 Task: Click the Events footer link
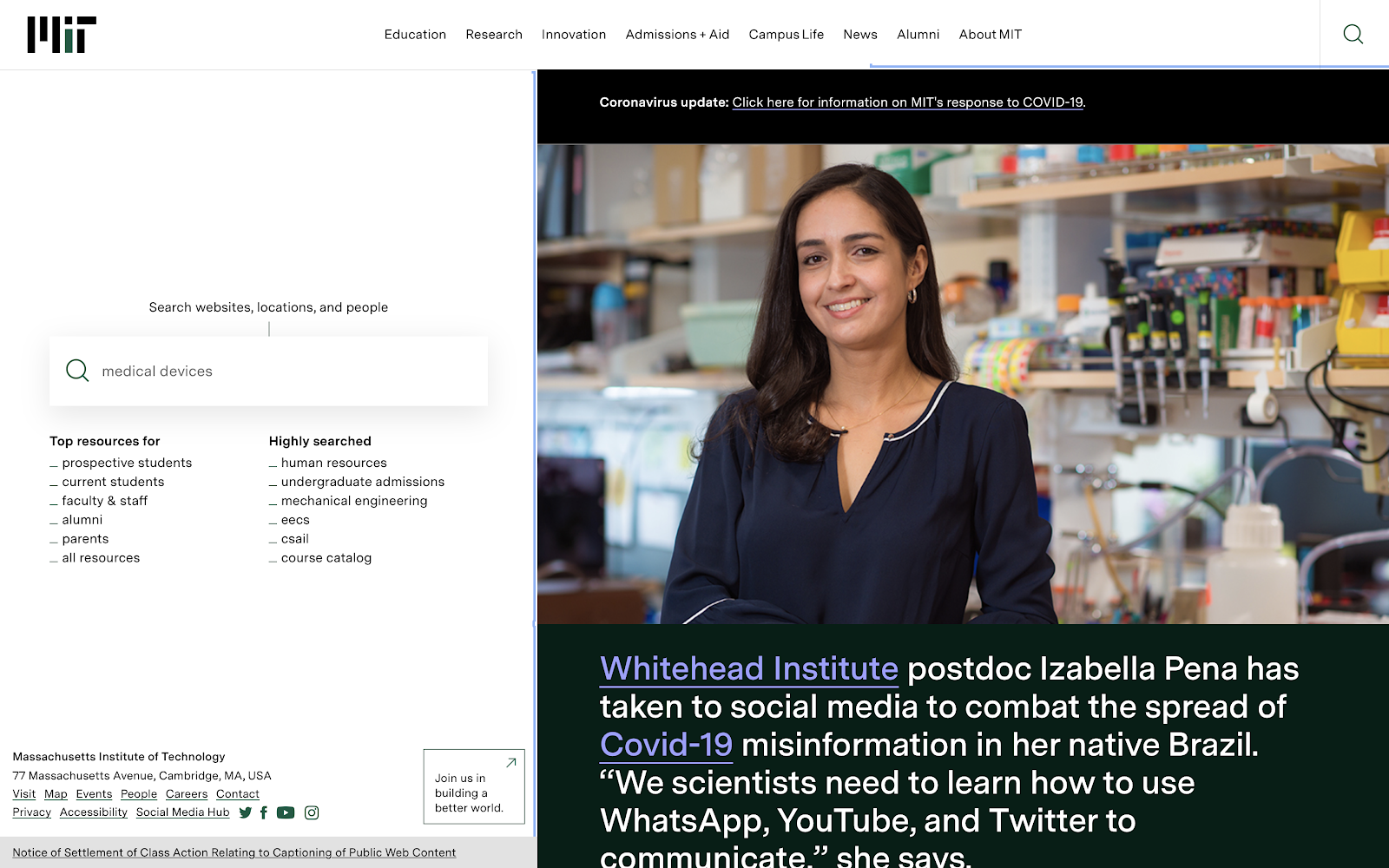coord(94,794)
